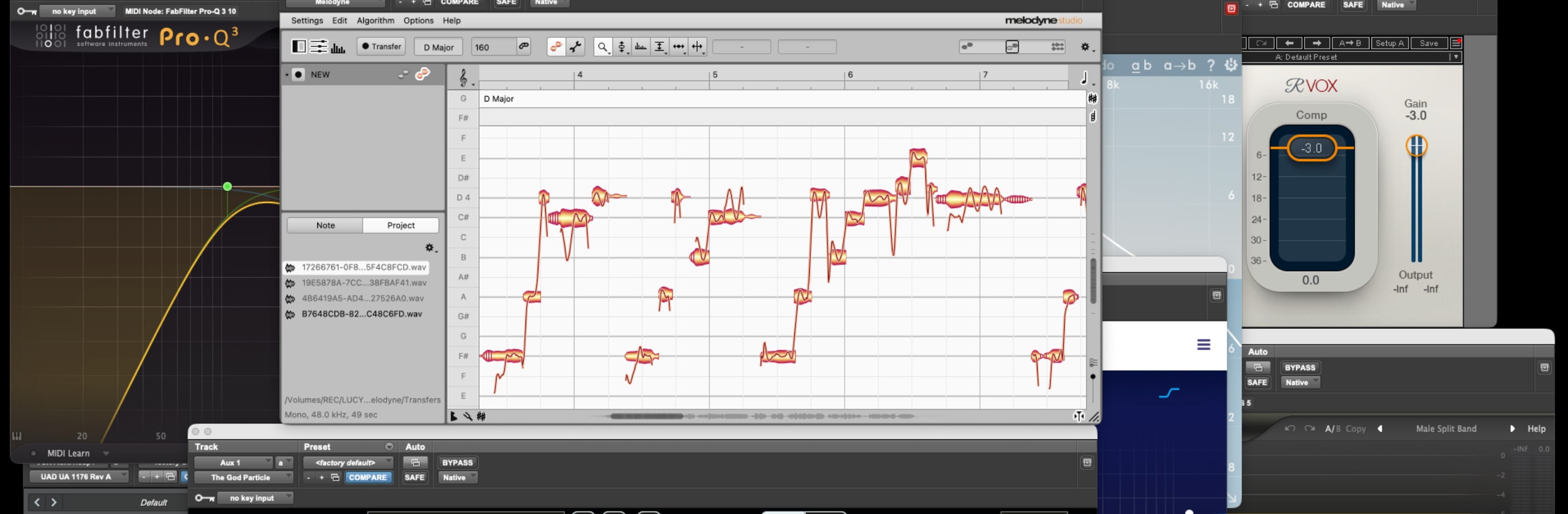Image resolution: width=1568 pixels, height=514 pixels.
Task: Open the UAD UA 1176 Rev A dropdown
Action: click(79, 477)
